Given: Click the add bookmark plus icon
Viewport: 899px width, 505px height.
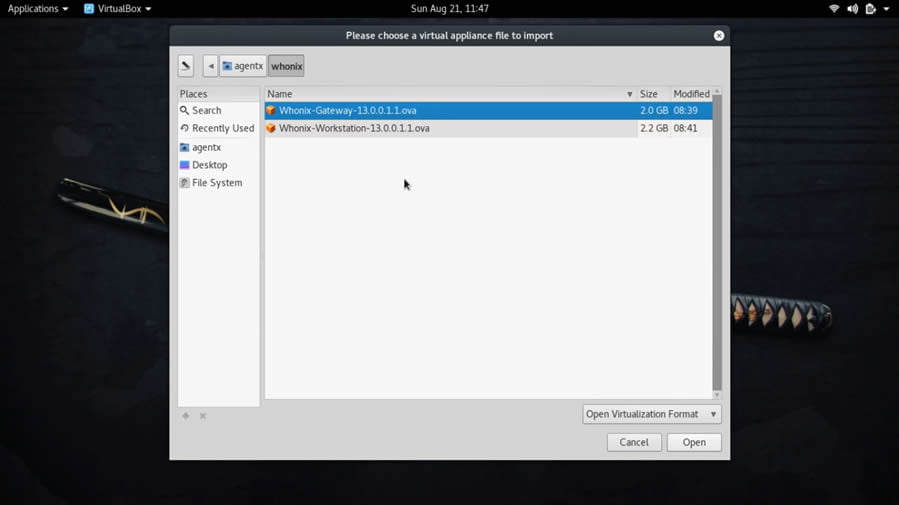Looking at the screenshot, I should [186, 416].
